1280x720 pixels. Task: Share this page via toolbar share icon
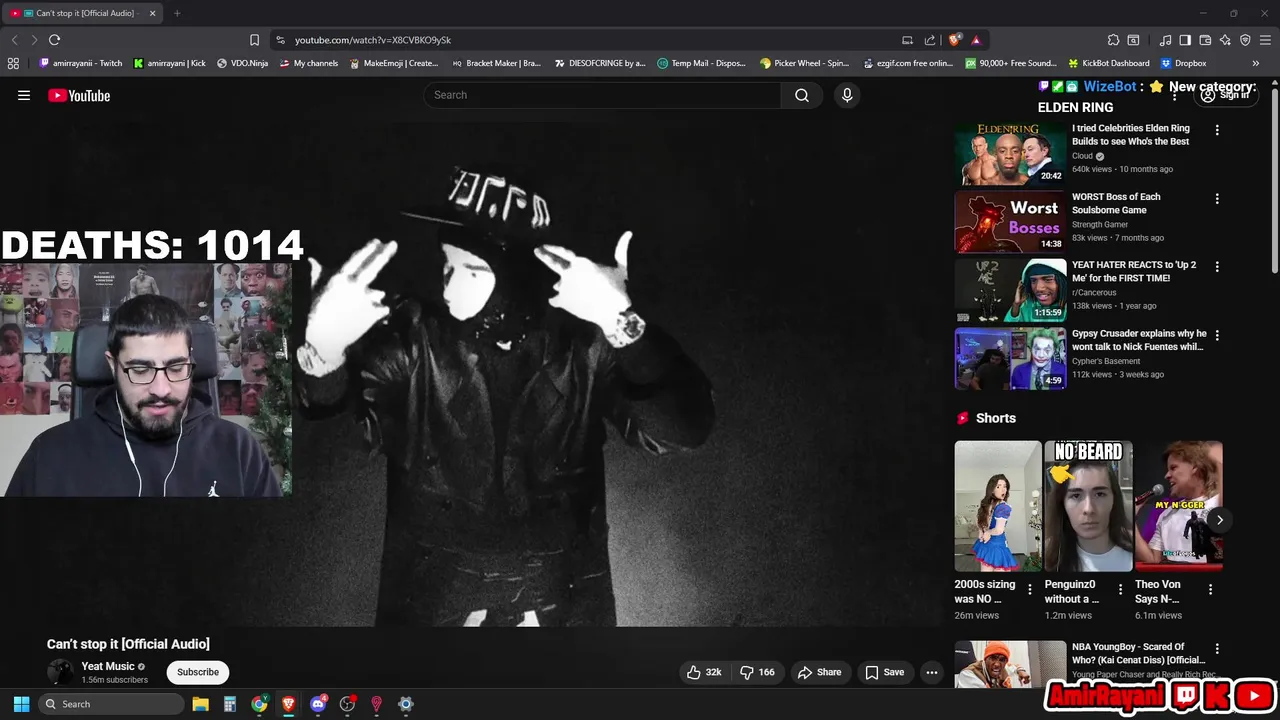[930, 40]
